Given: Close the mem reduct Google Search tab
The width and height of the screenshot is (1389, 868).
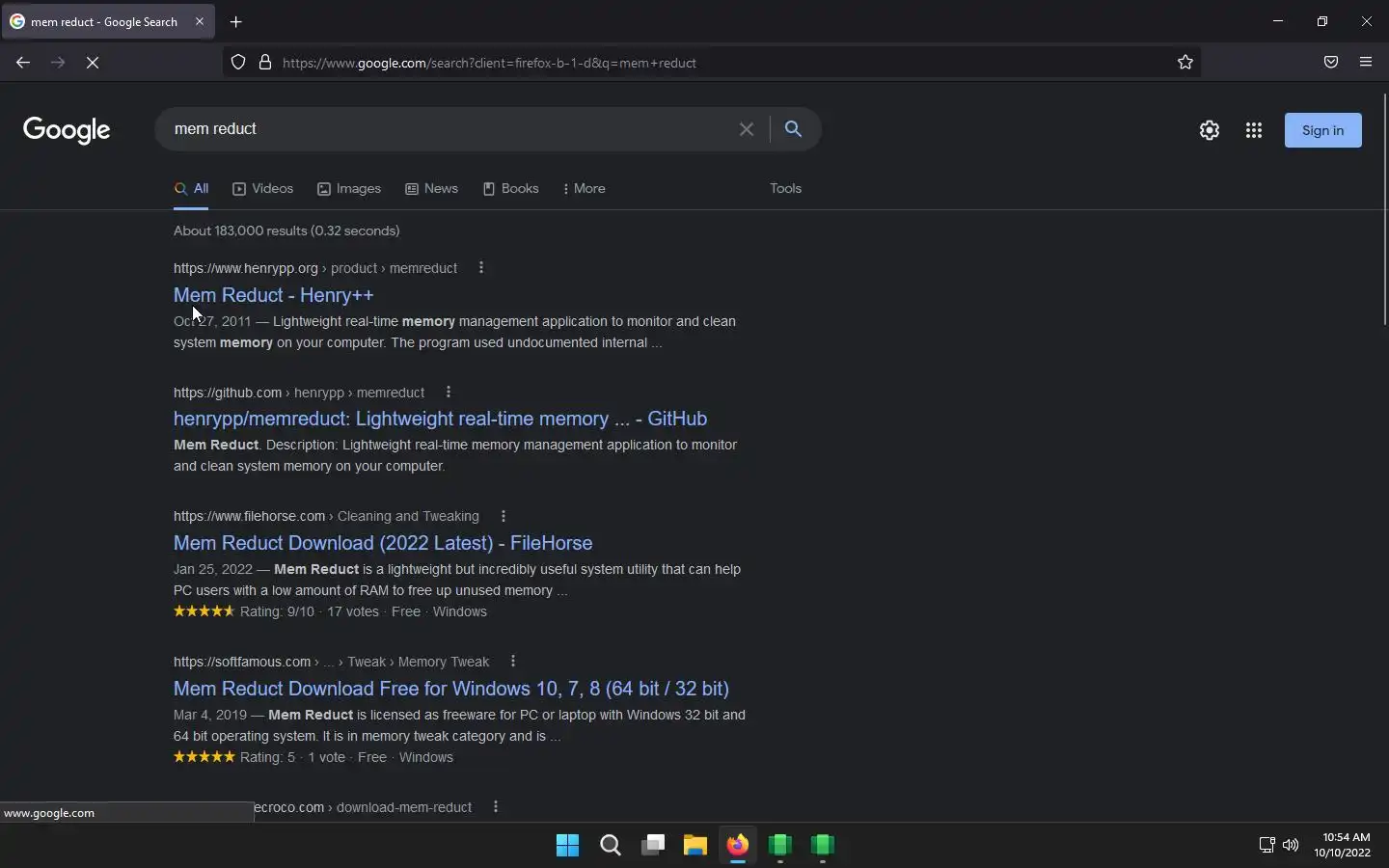Looking at the screenshot, I should (x=200, y=21).
